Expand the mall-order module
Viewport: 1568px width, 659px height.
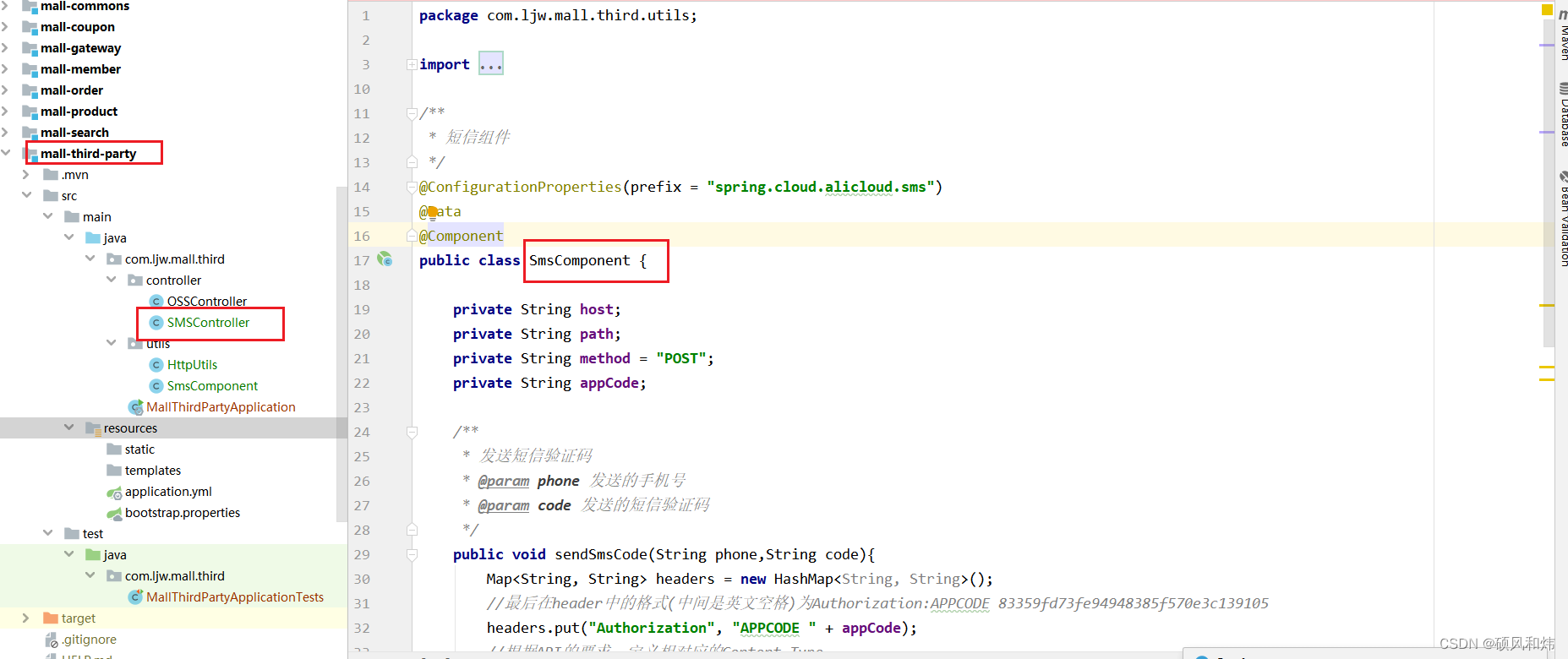coord(5,90)
